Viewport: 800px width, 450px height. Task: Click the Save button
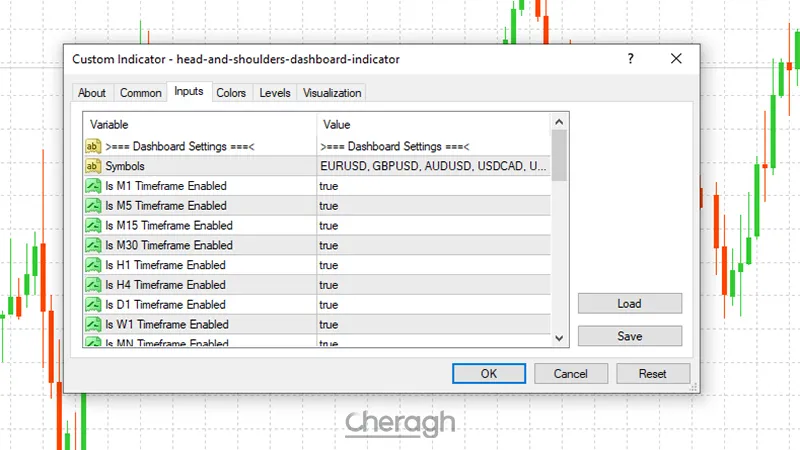[629, 337]
